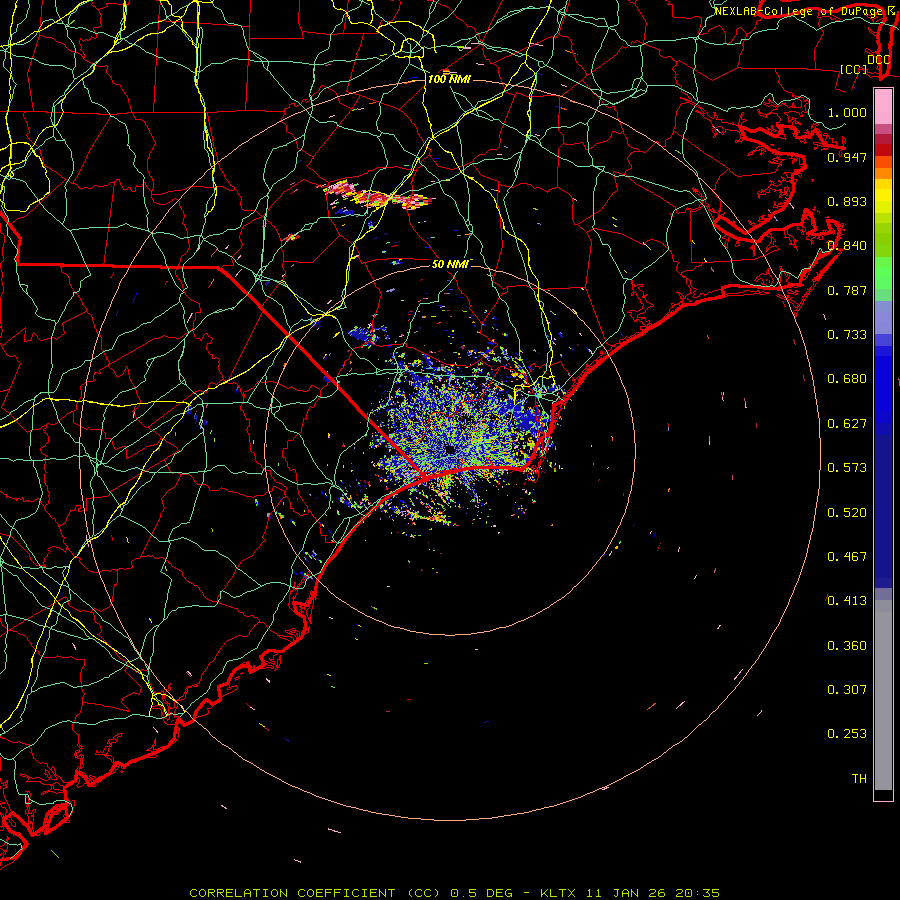The height and width of the screenshot is (900, 900).
Task: Click the 100 NMI range ring label
Action: point(449,79)
